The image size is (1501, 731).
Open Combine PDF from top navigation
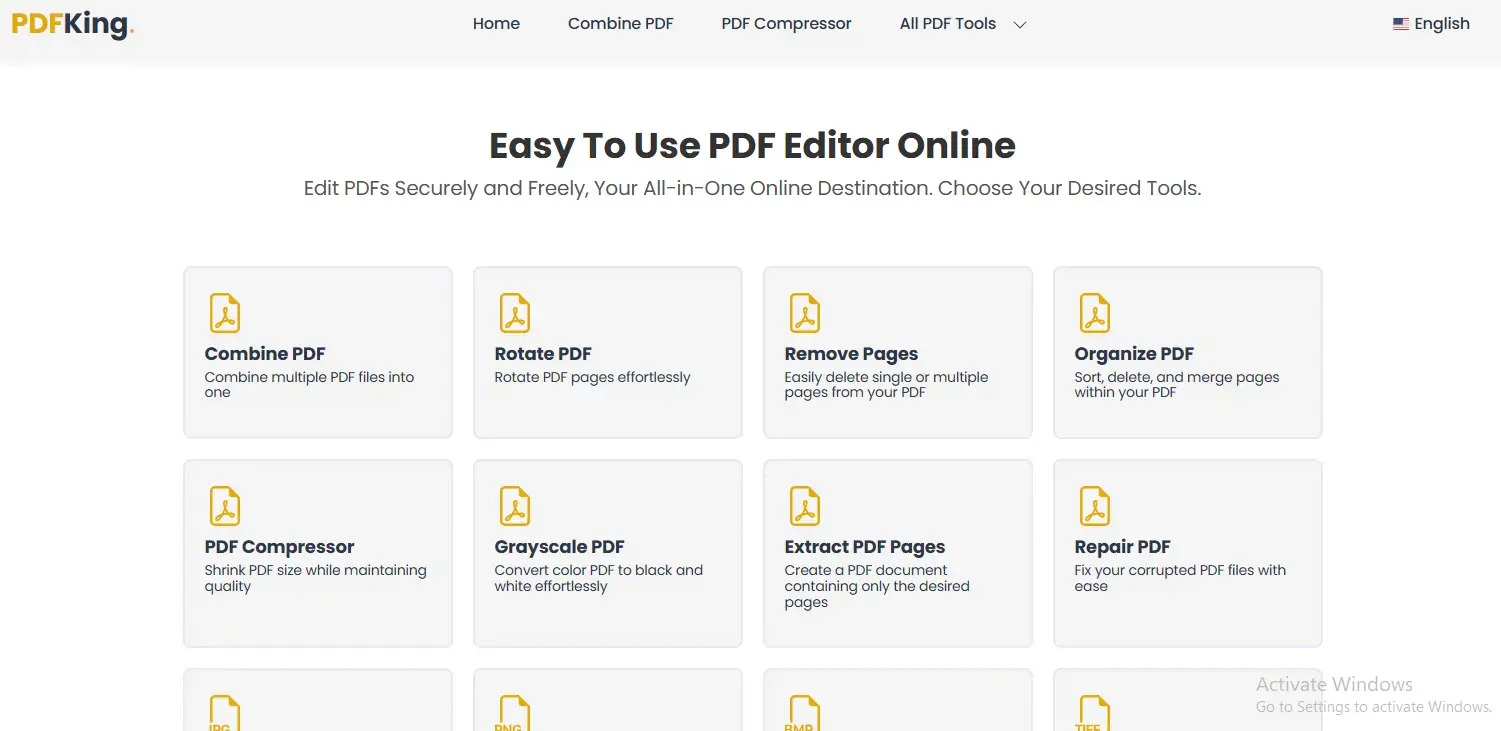[x=620, y=24]
